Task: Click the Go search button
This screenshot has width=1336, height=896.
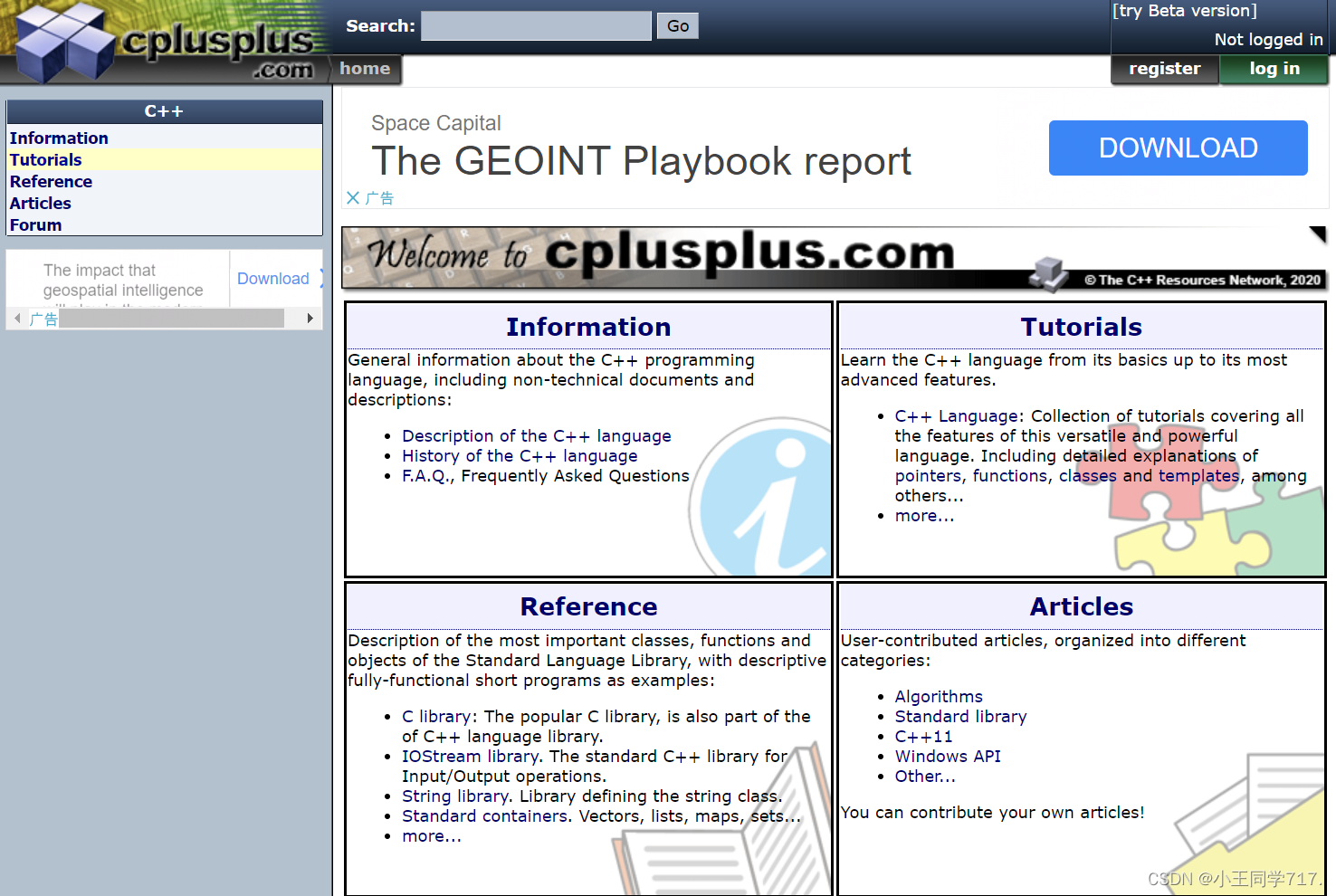Action: coord(678,26)
